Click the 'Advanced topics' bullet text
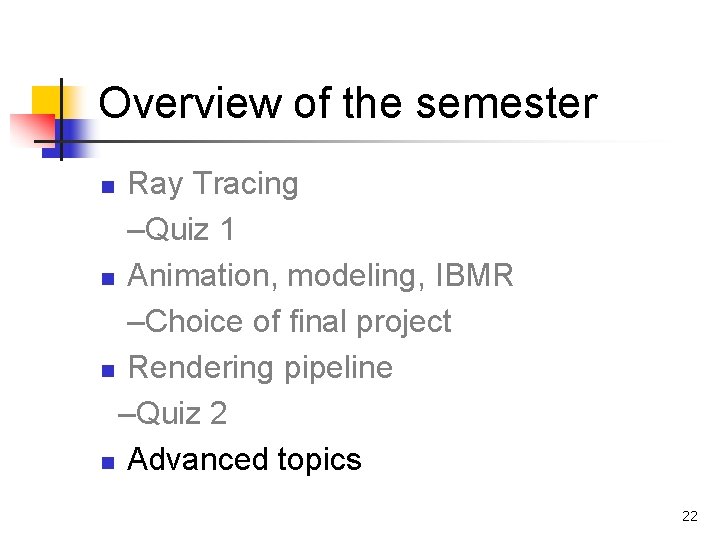720x540 pixels. (x=244, y=460)
